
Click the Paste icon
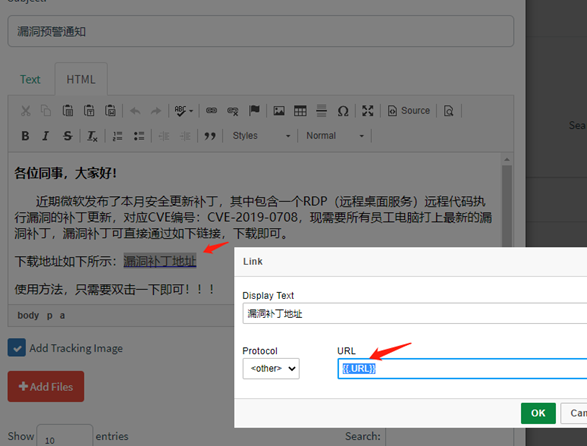[67, 111]
